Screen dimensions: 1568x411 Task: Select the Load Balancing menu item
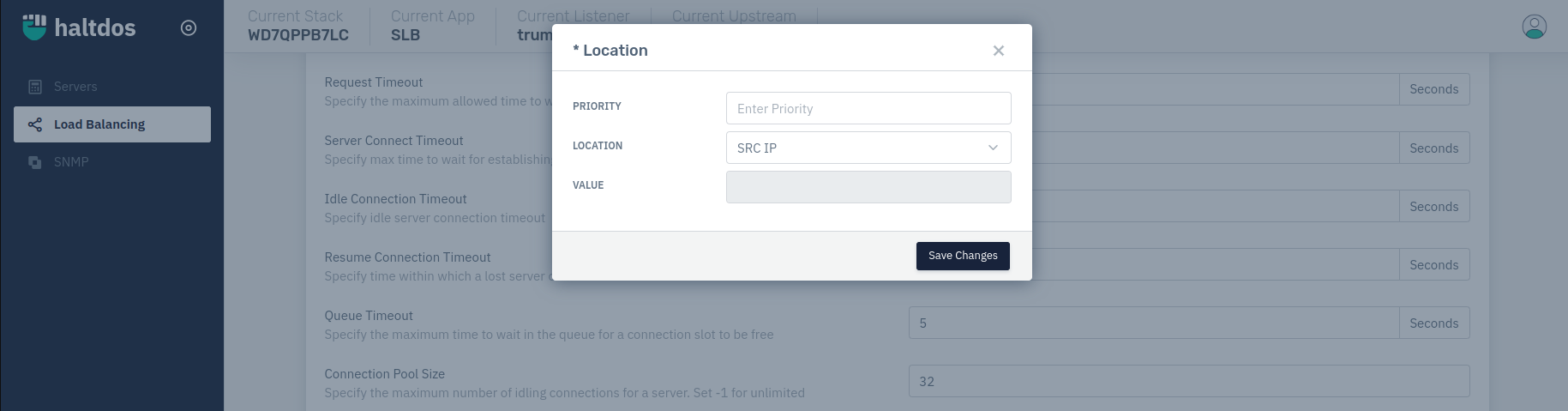(112, 124)
